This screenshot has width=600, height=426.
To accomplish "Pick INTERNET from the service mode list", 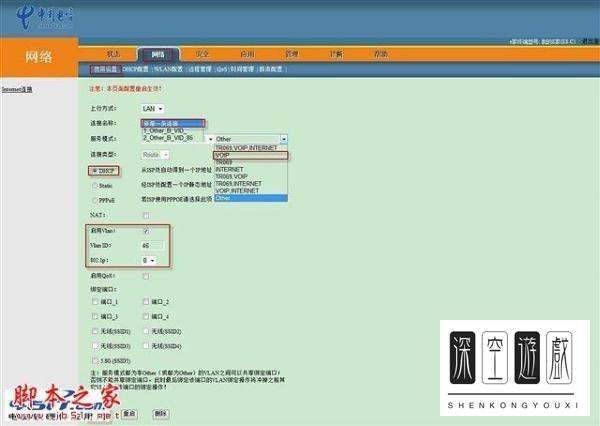I will [x=250, y=169].
